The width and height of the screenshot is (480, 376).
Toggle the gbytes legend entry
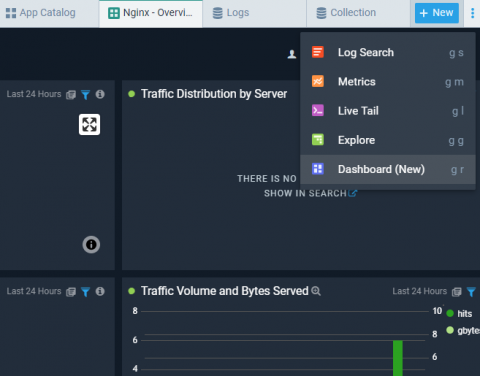(463, 330)
